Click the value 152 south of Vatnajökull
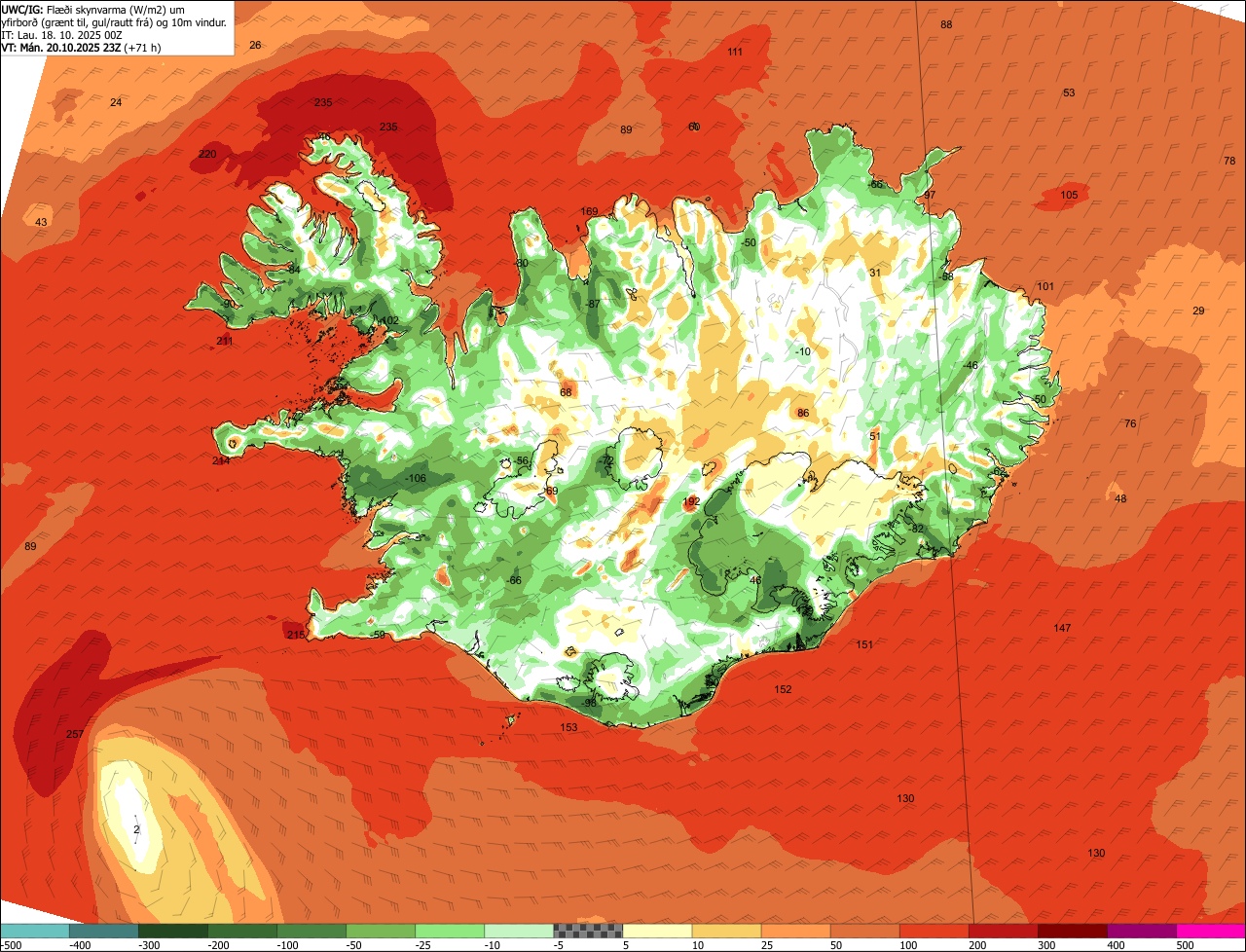 (783, 689)
